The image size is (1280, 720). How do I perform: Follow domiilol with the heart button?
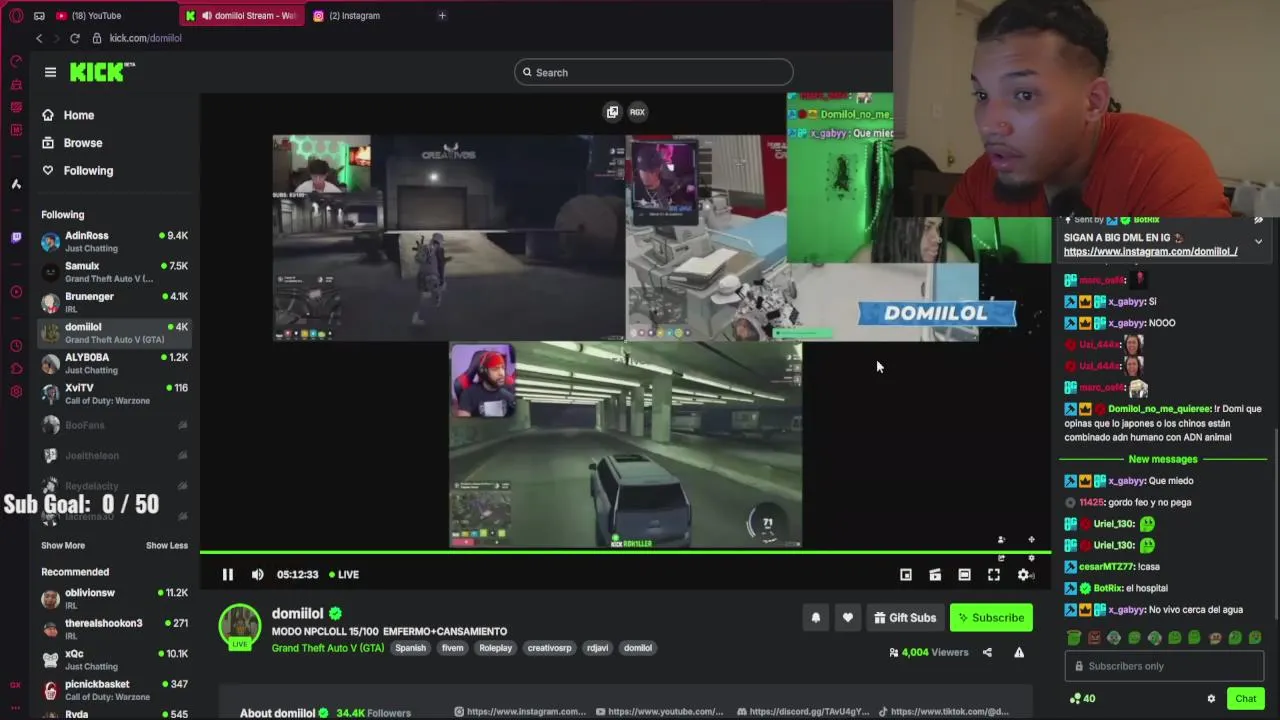pyautogui.click(x=848, y=618)
